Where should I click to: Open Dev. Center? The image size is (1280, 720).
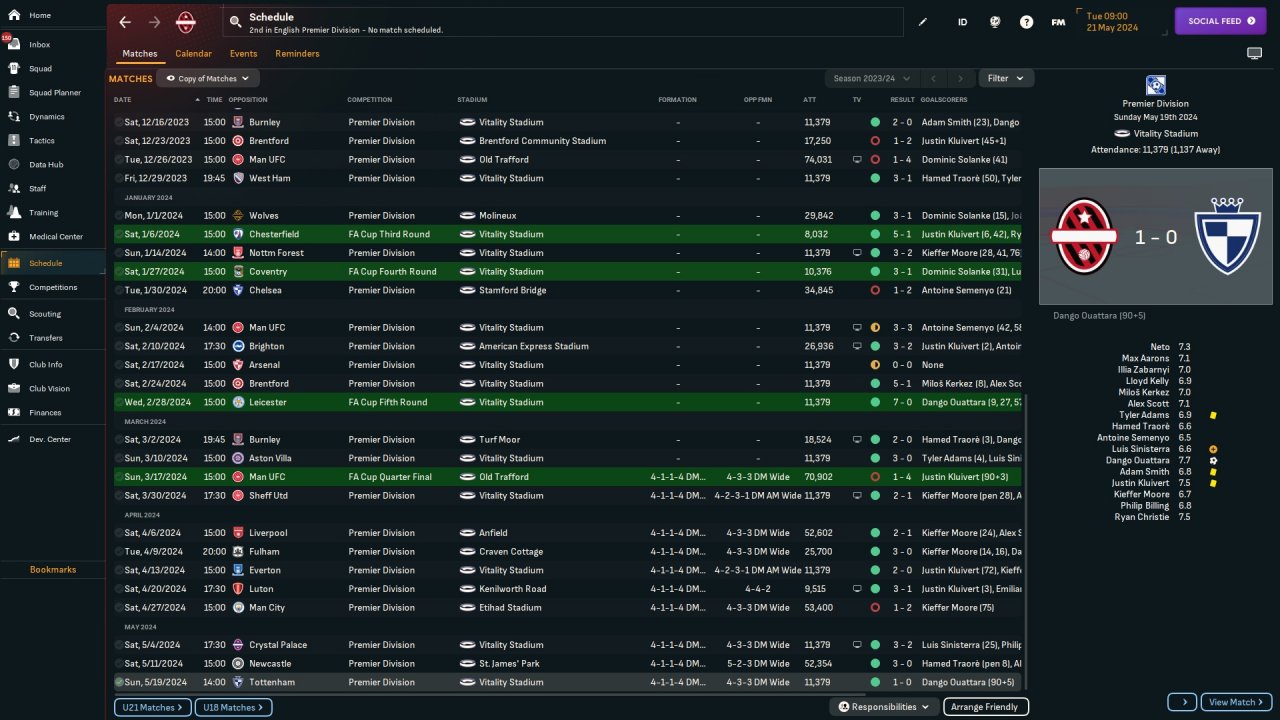click(52, 440)
